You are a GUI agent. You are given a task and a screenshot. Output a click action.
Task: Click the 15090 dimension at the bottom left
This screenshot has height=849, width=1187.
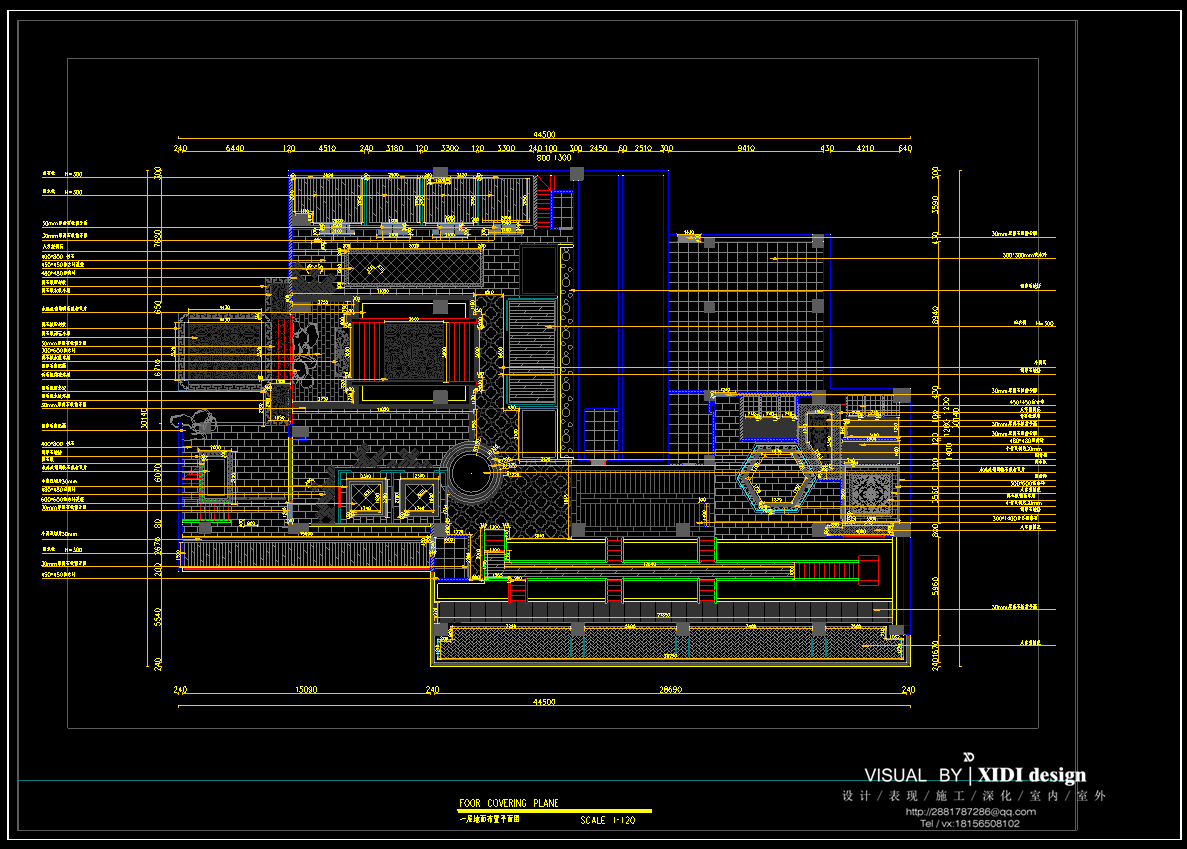[x=306, y=690]
